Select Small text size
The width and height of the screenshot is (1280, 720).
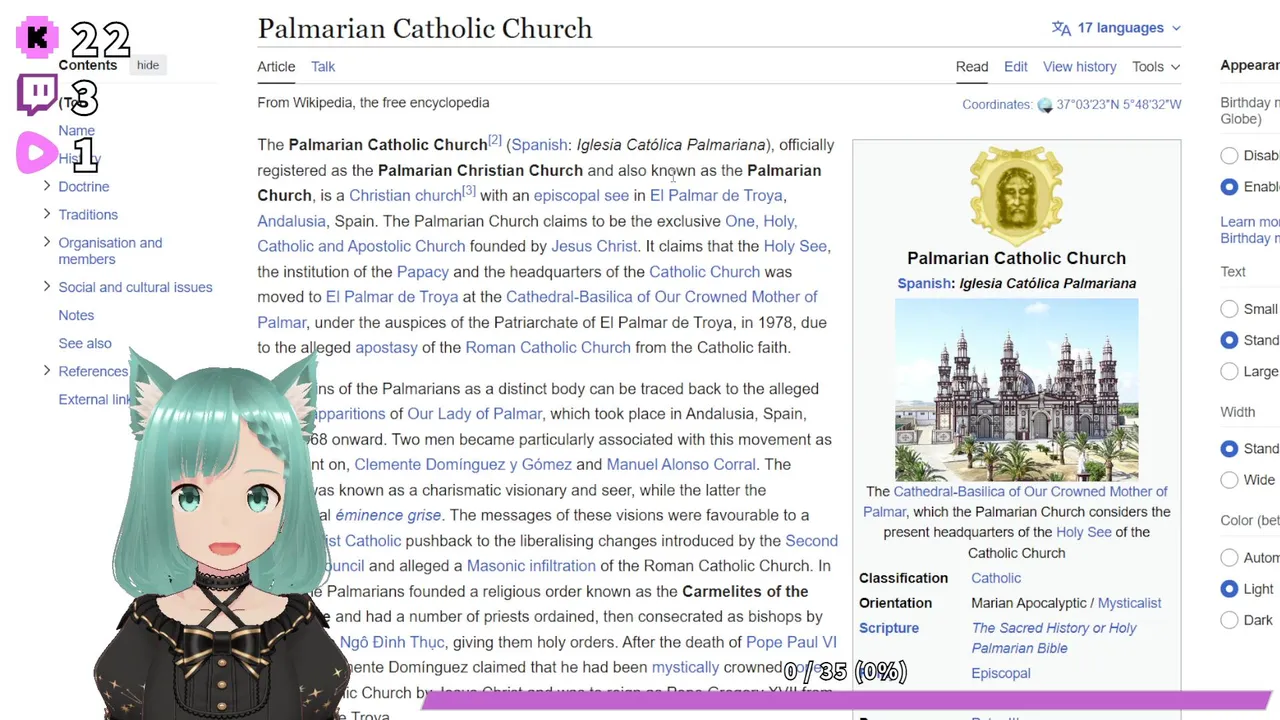1229,309
